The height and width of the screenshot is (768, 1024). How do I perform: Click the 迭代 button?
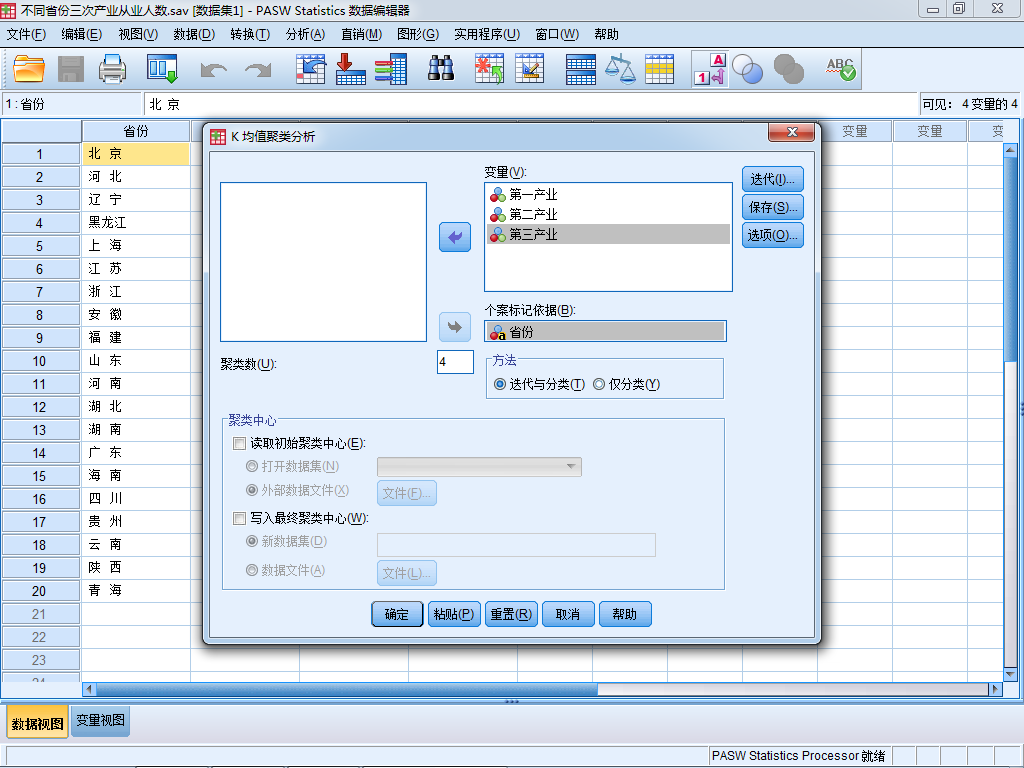point(773,180)
